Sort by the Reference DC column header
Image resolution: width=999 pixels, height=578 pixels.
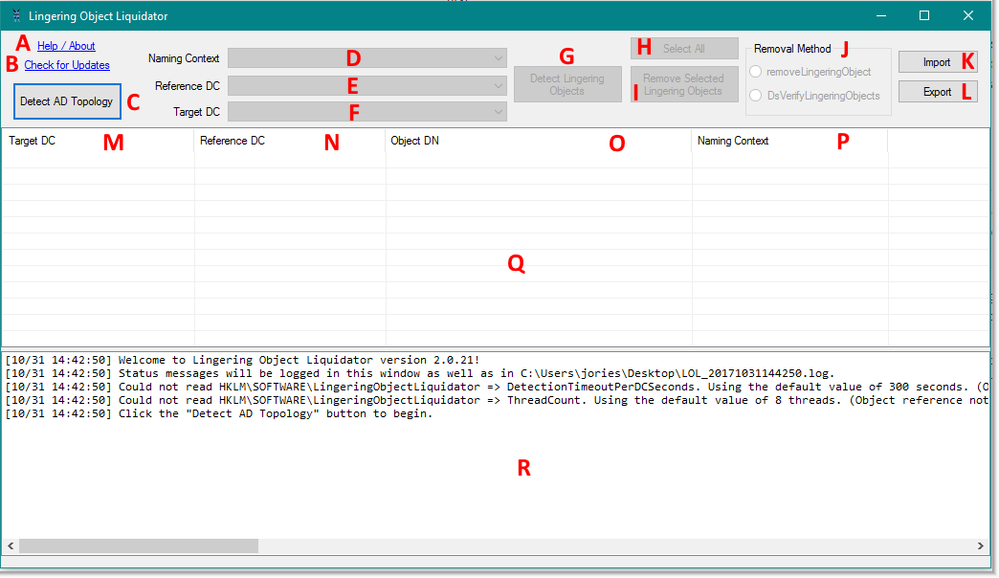point(290,141)
